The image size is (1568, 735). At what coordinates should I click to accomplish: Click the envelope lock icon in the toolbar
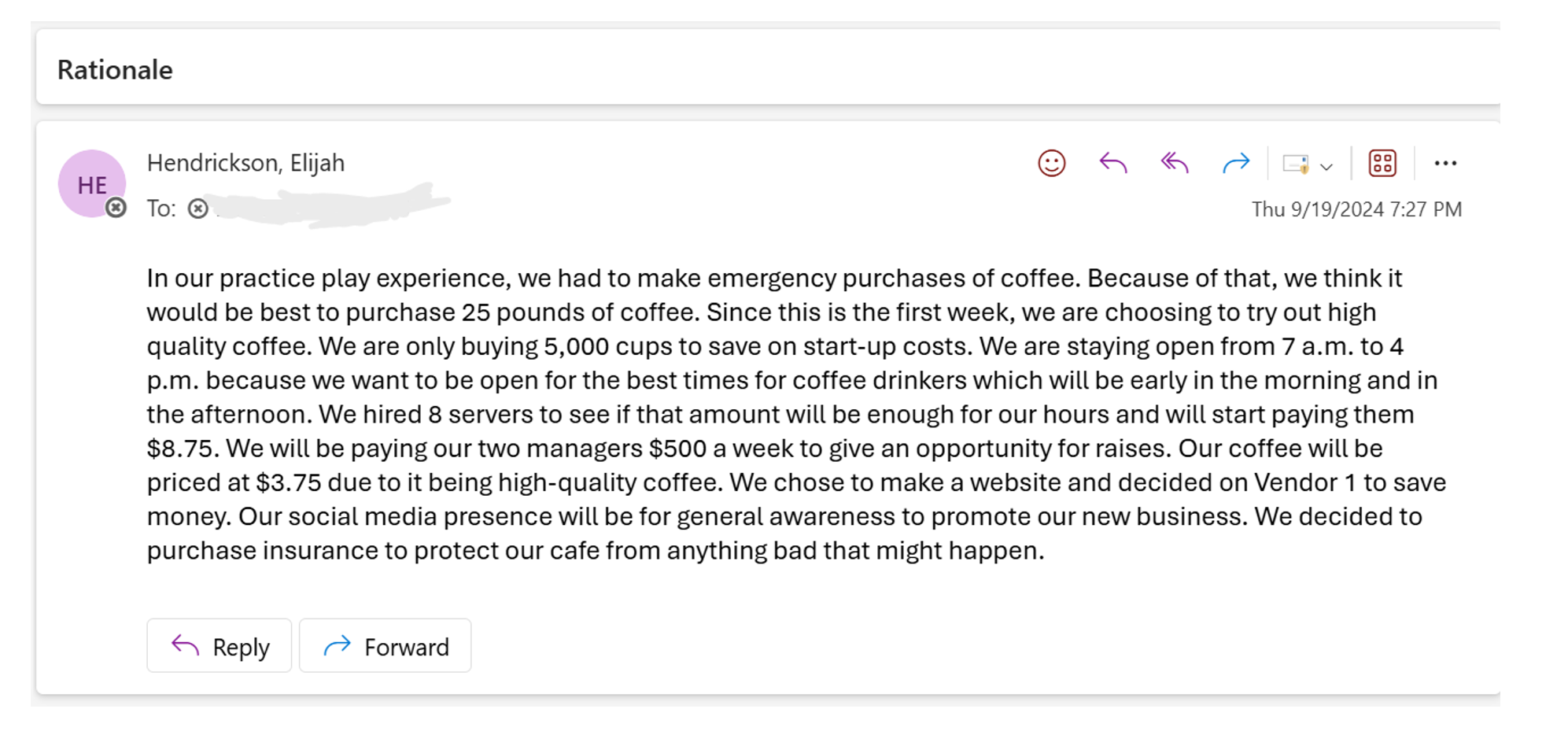[1295, 164]
